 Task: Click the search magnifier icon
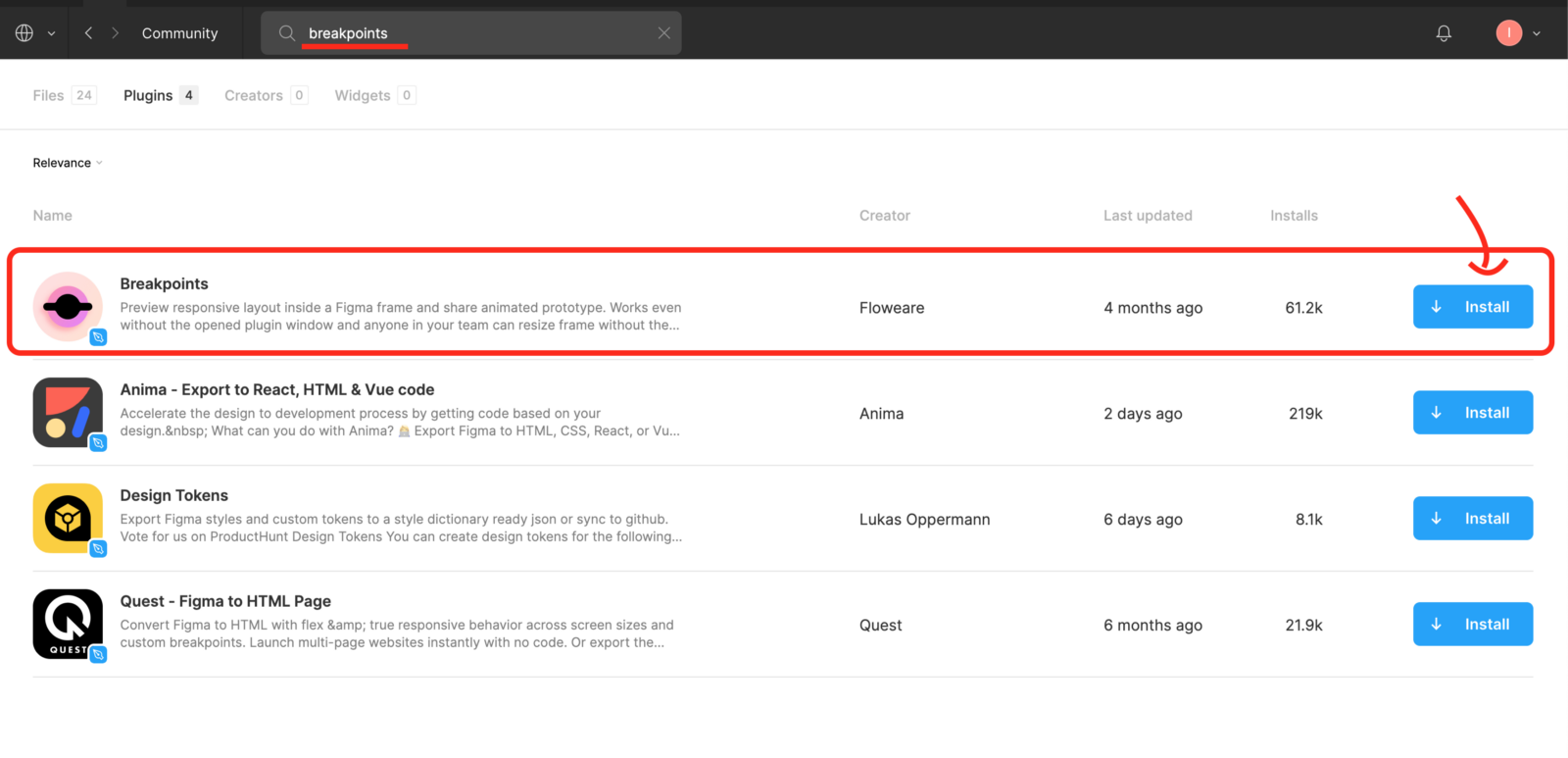[287, 33]
